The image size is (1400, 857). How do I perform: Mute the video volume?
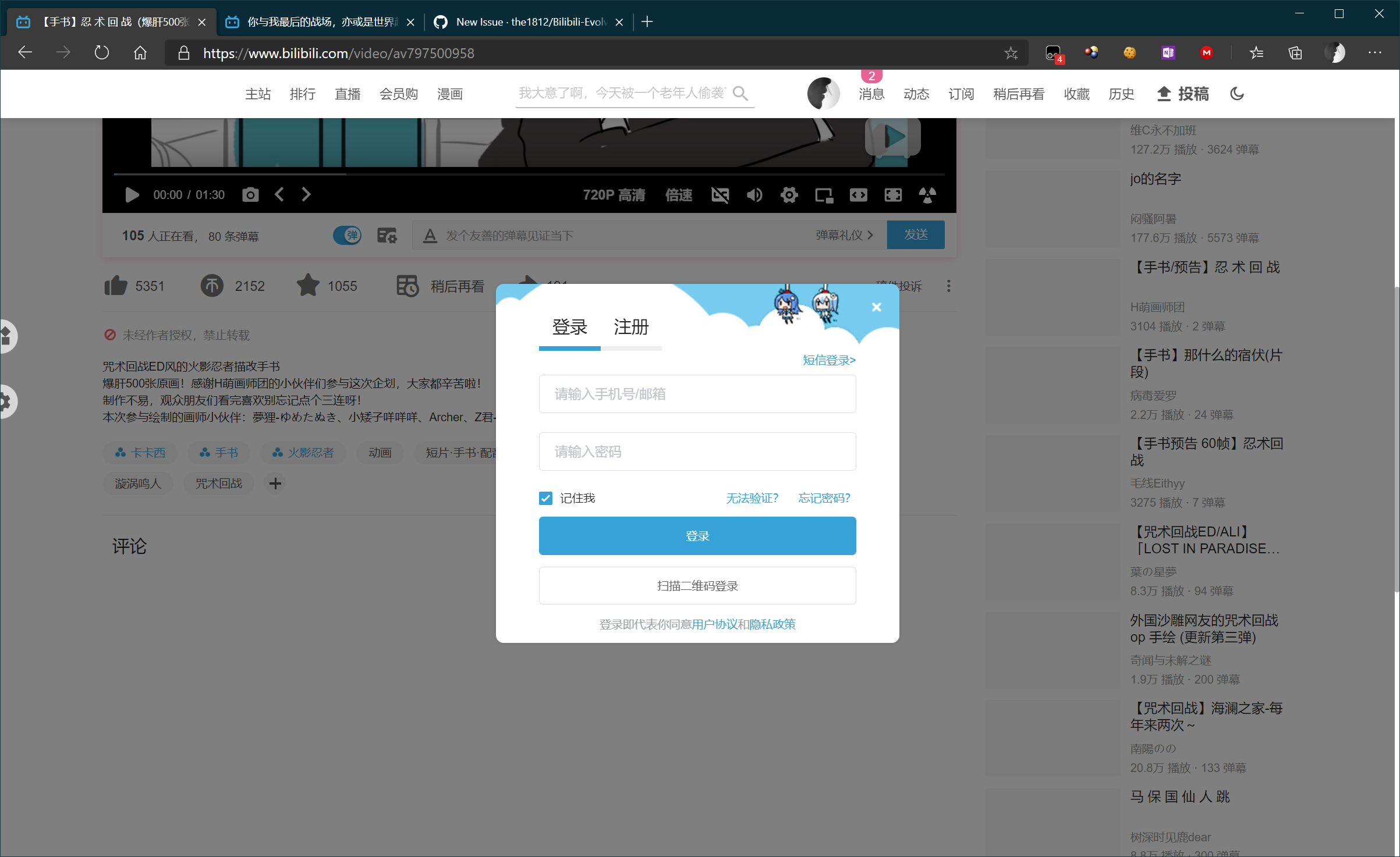point(754,195)
